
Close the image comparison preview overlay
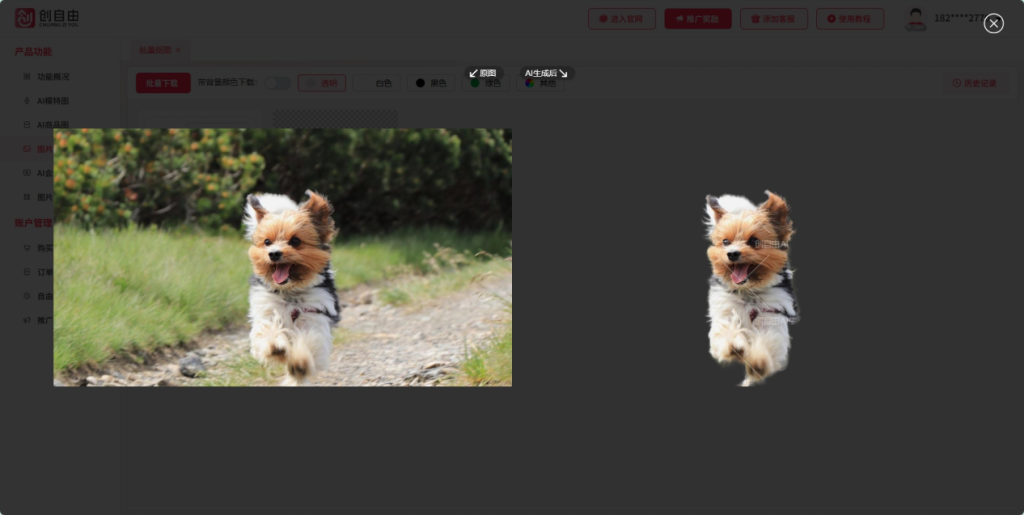993,23
